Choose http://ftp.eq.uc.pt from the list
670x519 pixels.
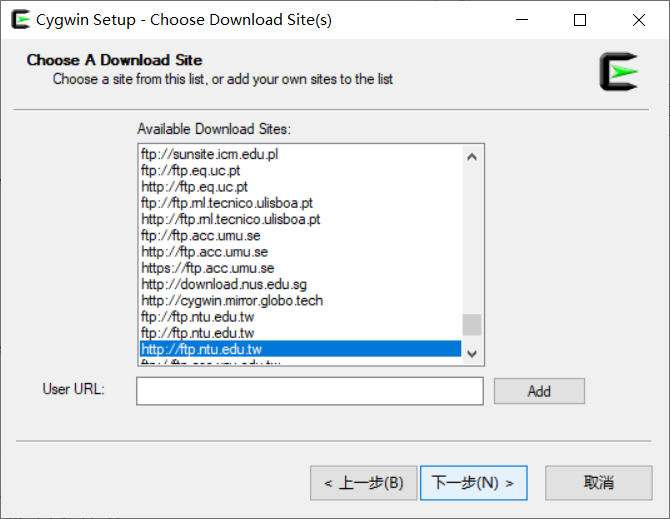point(194,187)
